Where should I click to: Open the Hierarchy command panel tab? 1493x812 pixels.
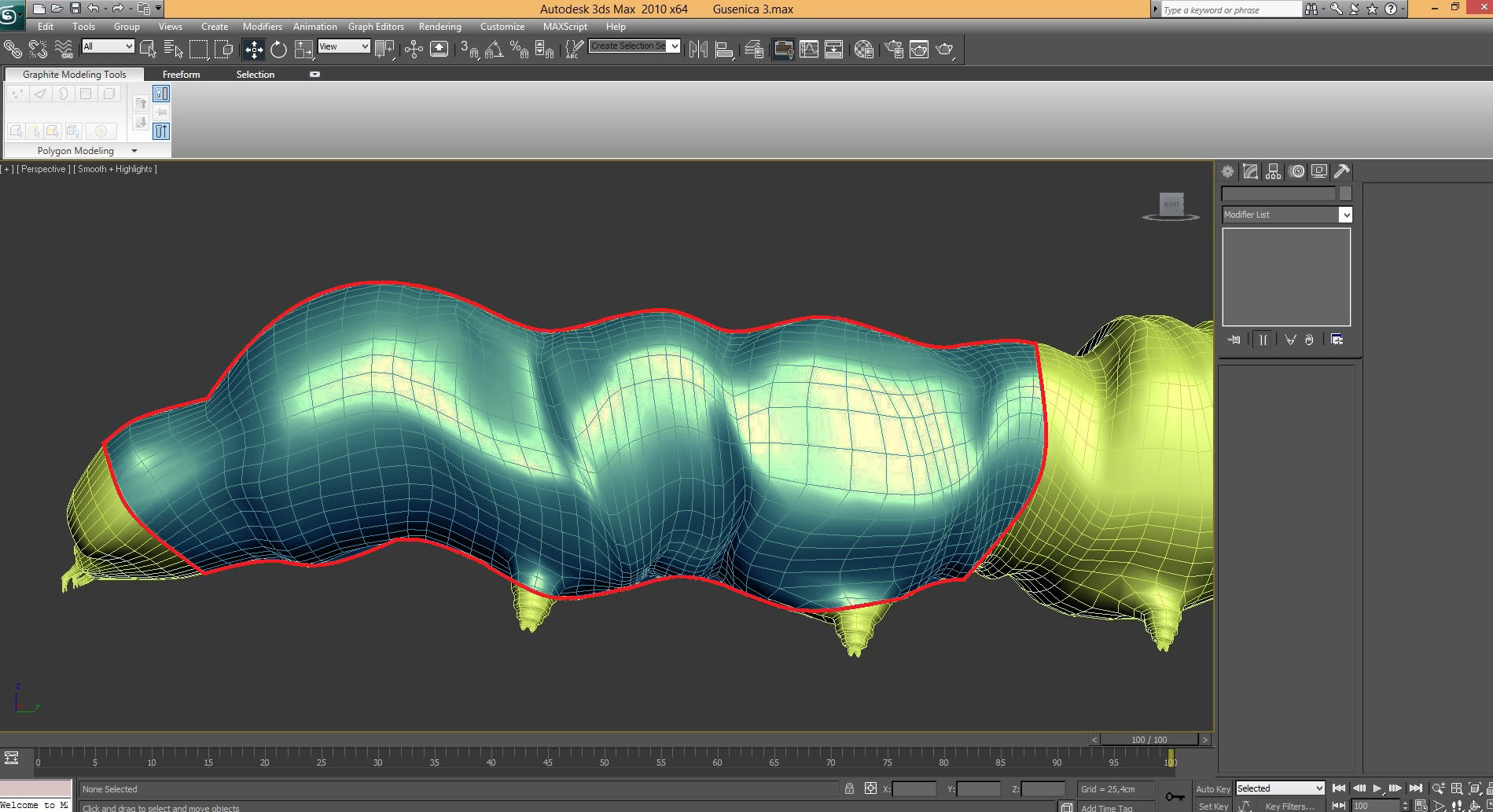pyautogui.click(x=1274, y=171)
